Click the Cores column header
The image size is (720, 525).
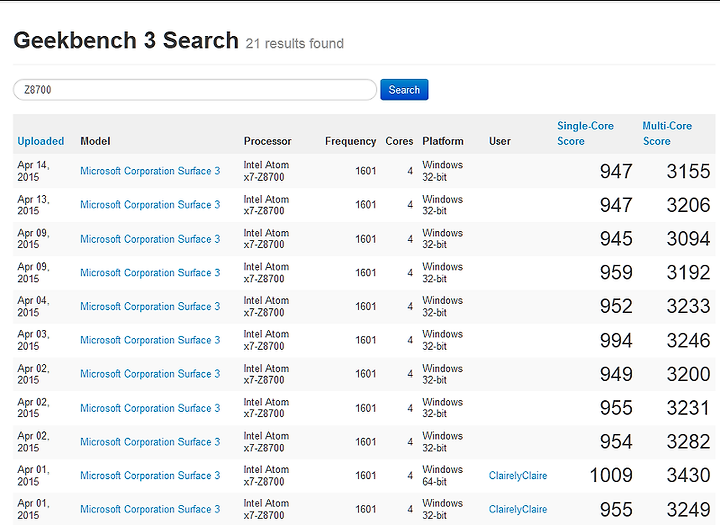click(399, 141)
